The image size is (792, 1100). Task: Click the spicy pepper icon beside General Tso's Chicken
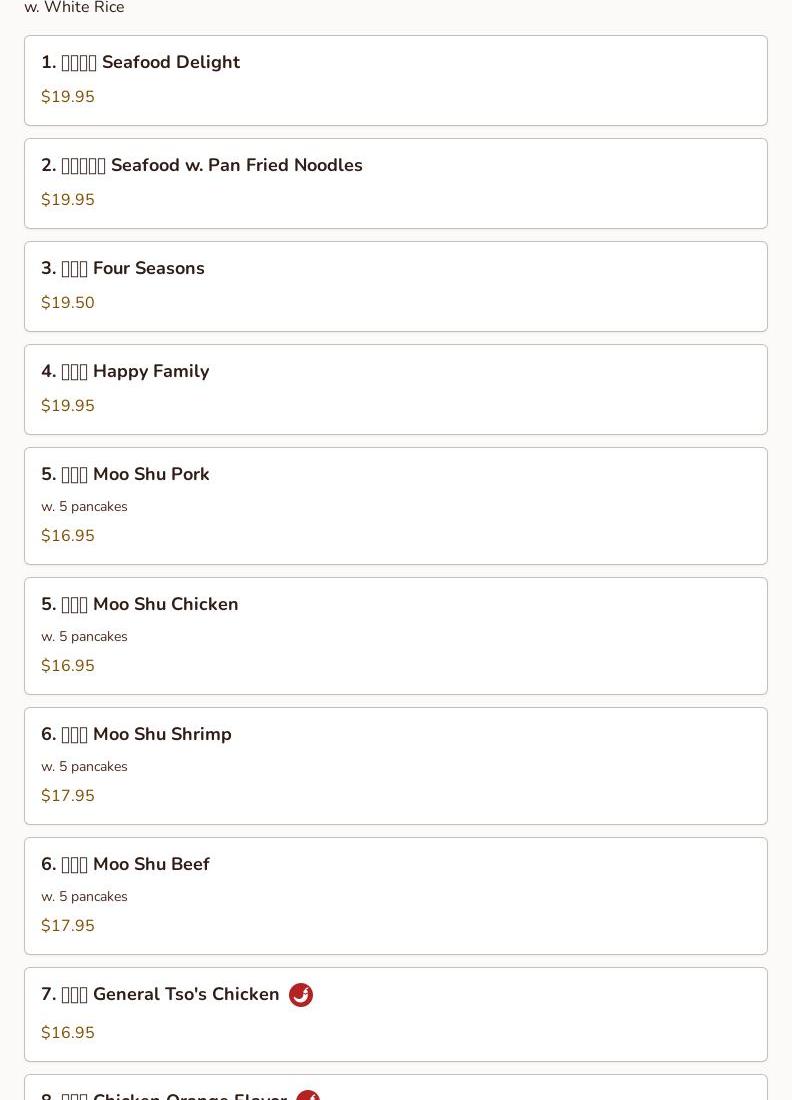(x=301, y=995)
